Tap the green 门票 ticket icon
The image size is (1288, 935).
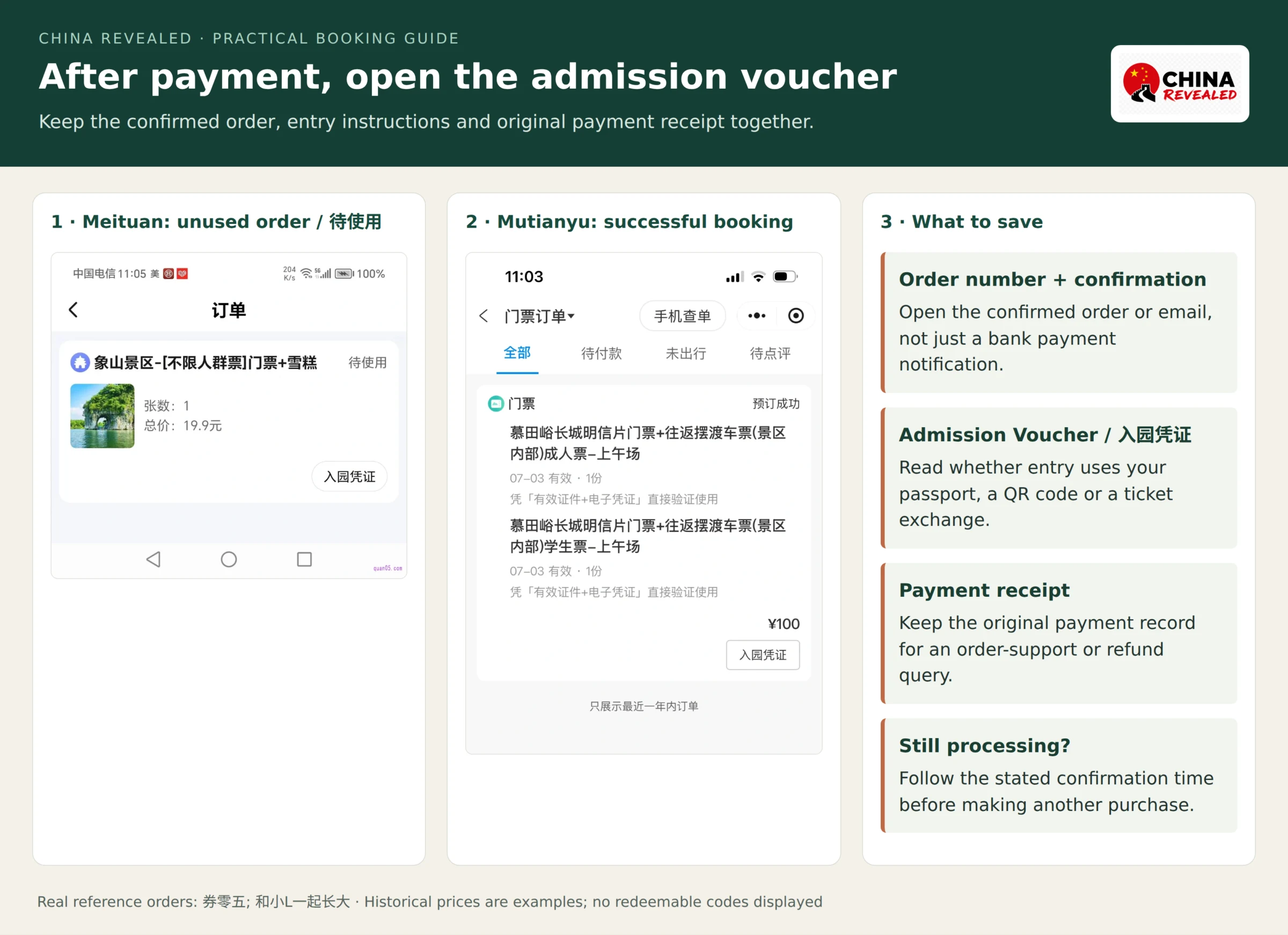(x=496, y=404)
